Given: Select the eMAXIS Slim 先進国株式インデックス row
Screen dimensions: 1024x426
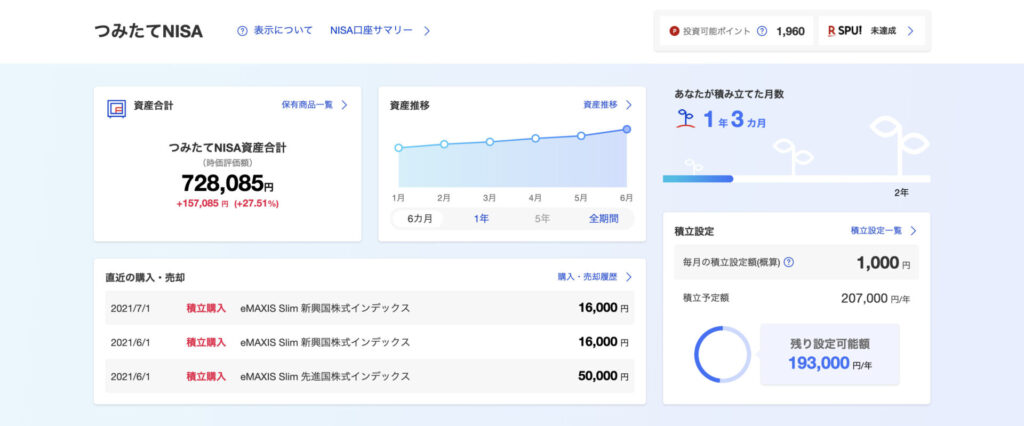Looking at the screenshot, I should click(370, 376).
